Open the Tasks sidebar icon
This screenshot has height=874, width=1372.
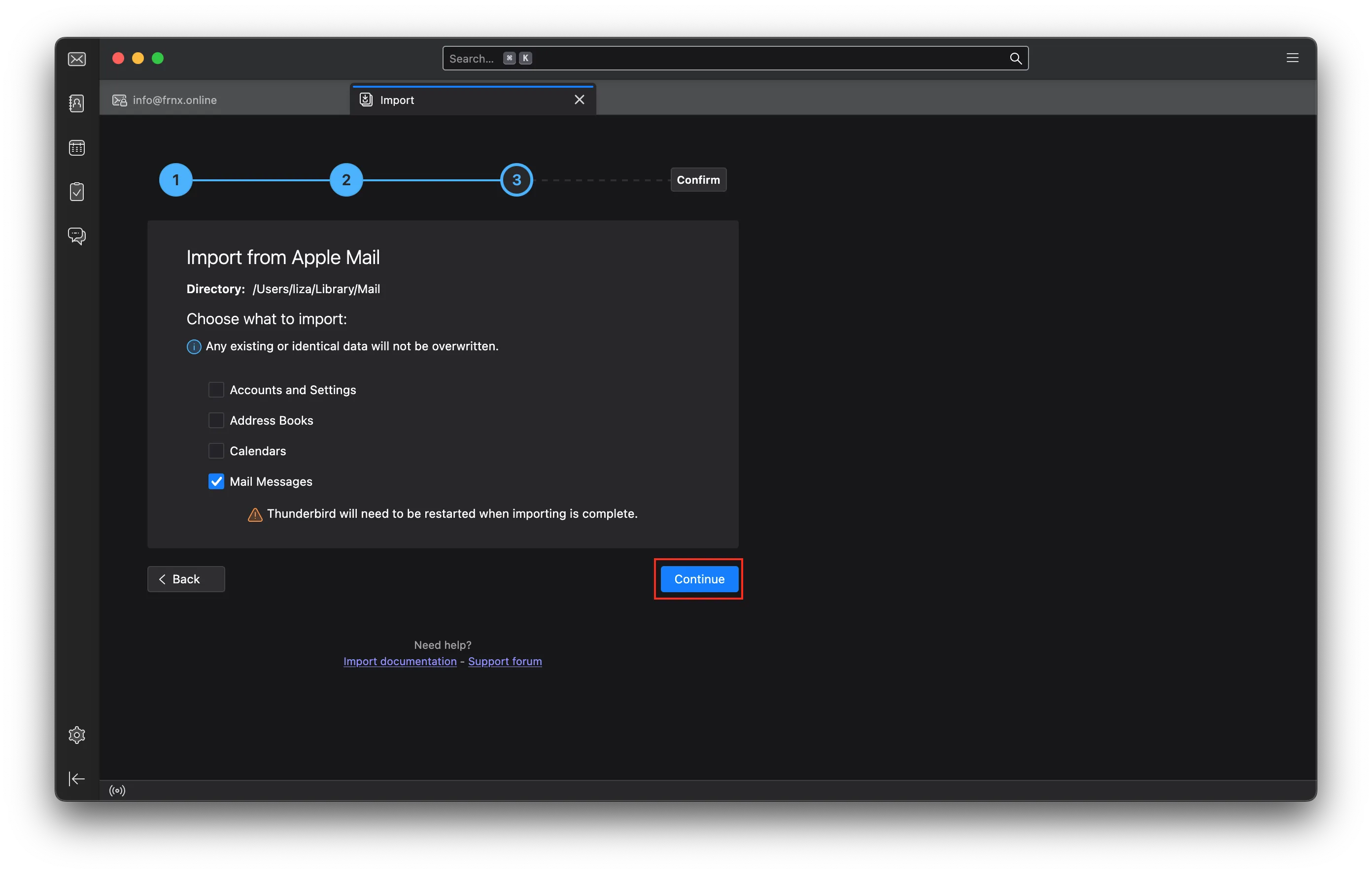click(77, 192)
